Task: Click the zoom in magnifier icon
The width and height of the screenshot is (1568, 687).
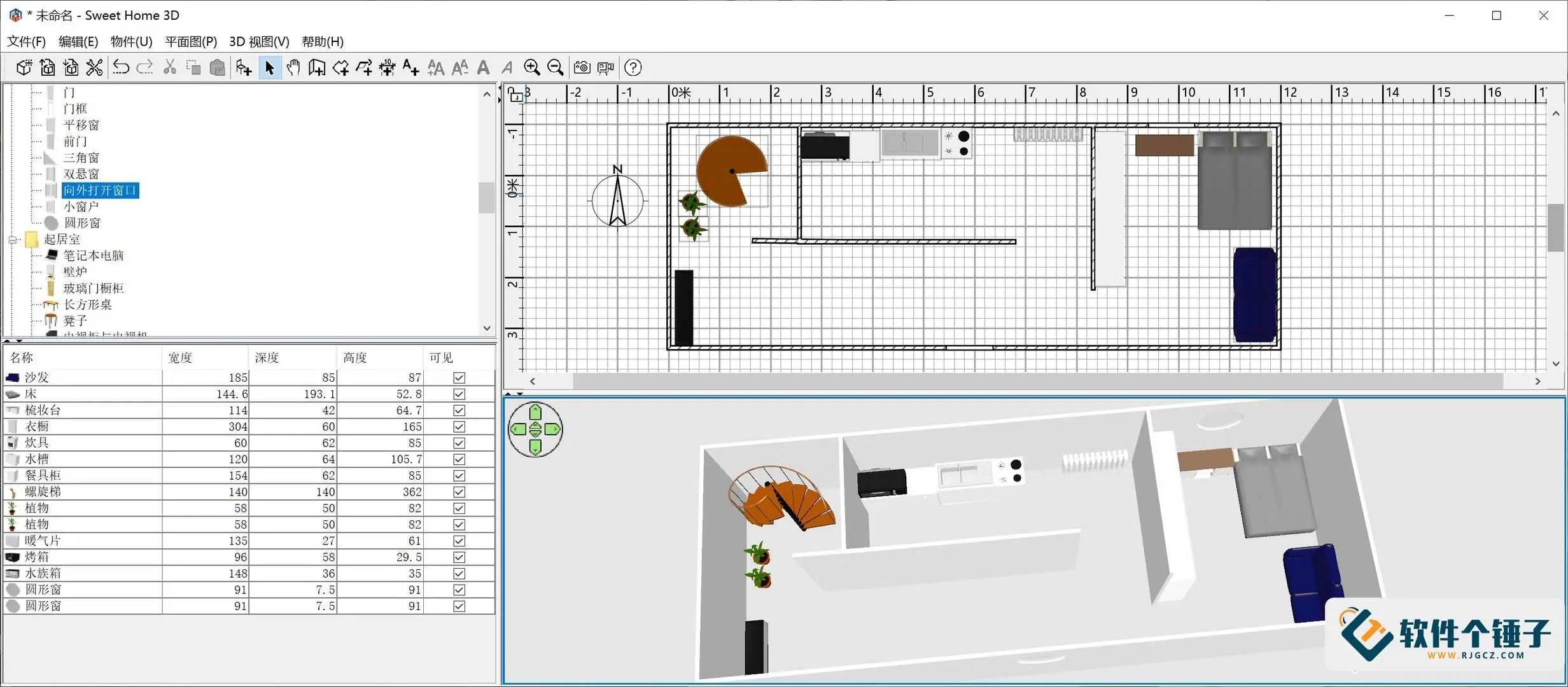Action: pos(531,67)
